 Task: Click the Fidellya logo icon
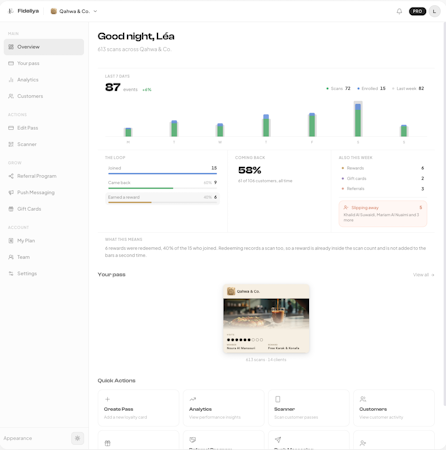(11, 11)
